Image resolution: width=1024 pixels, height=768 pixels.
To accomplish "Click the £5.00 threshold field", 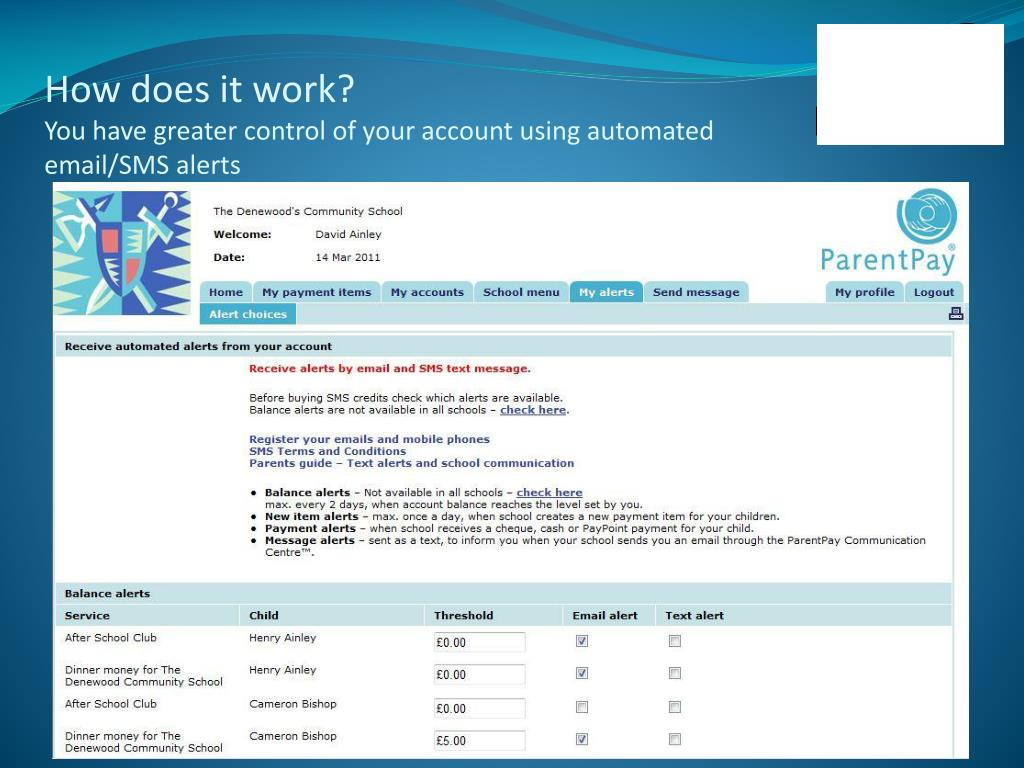I will 479,740.
